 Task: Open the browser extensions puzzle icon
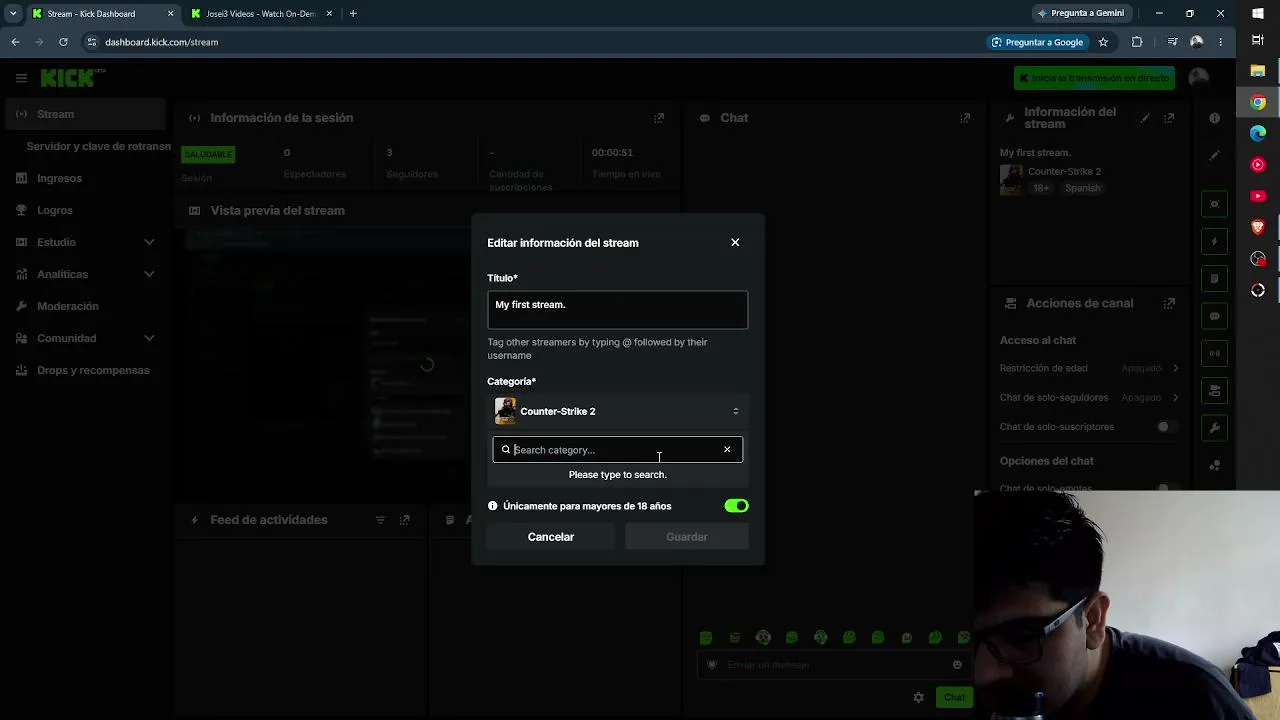click(1137, 42)
